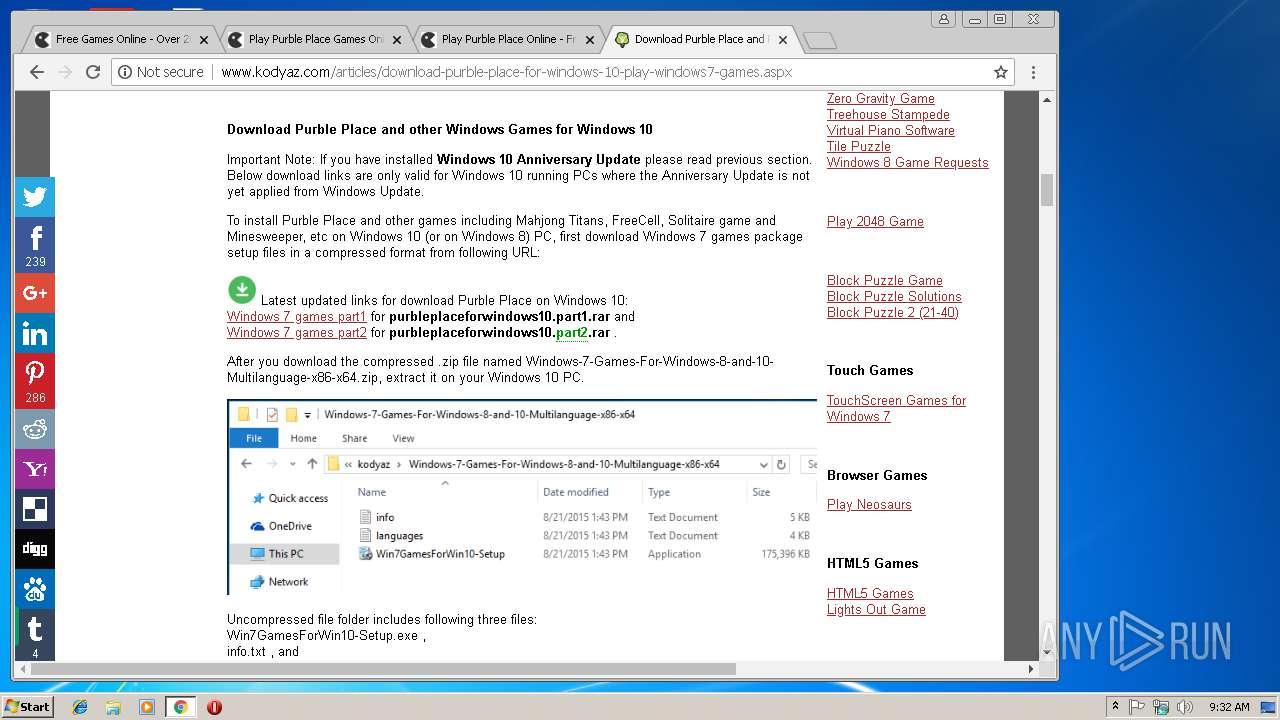Viewport: 1280px width, 720px height.
Task: Click green 'part2' highlighted text
Action: (572, 333)
